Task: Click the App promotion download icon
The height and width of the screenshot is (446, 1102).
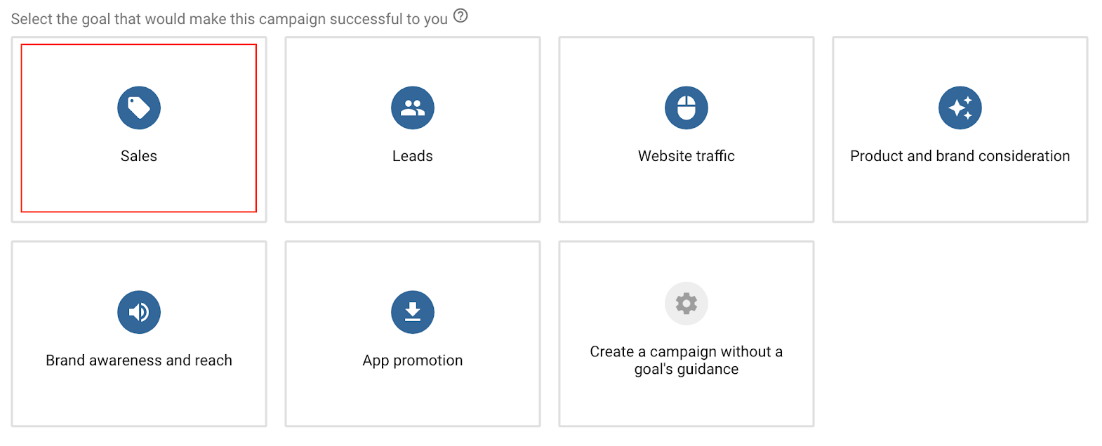Action: [x=413, y=312]
